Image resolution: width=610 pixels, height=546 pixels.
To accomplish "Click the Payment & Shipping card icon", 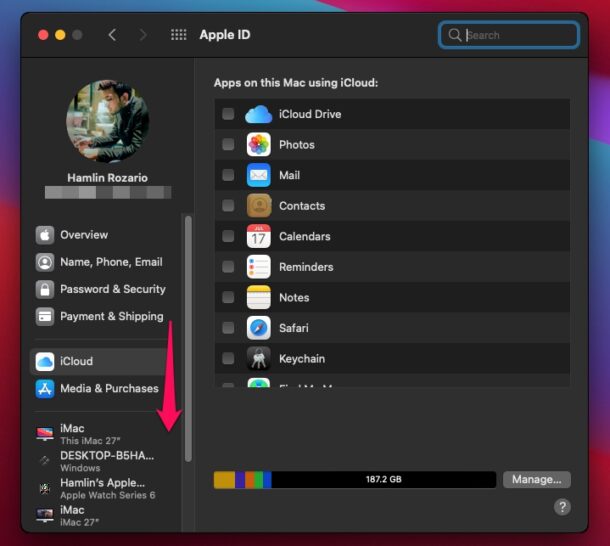I will pos(45,317).
